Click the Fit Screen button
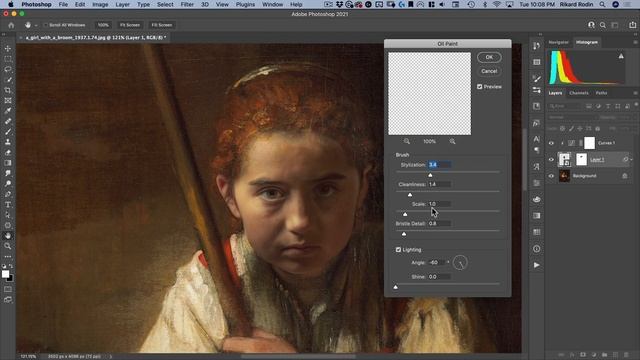Viewport: 640px width, 360px height. 130,25
